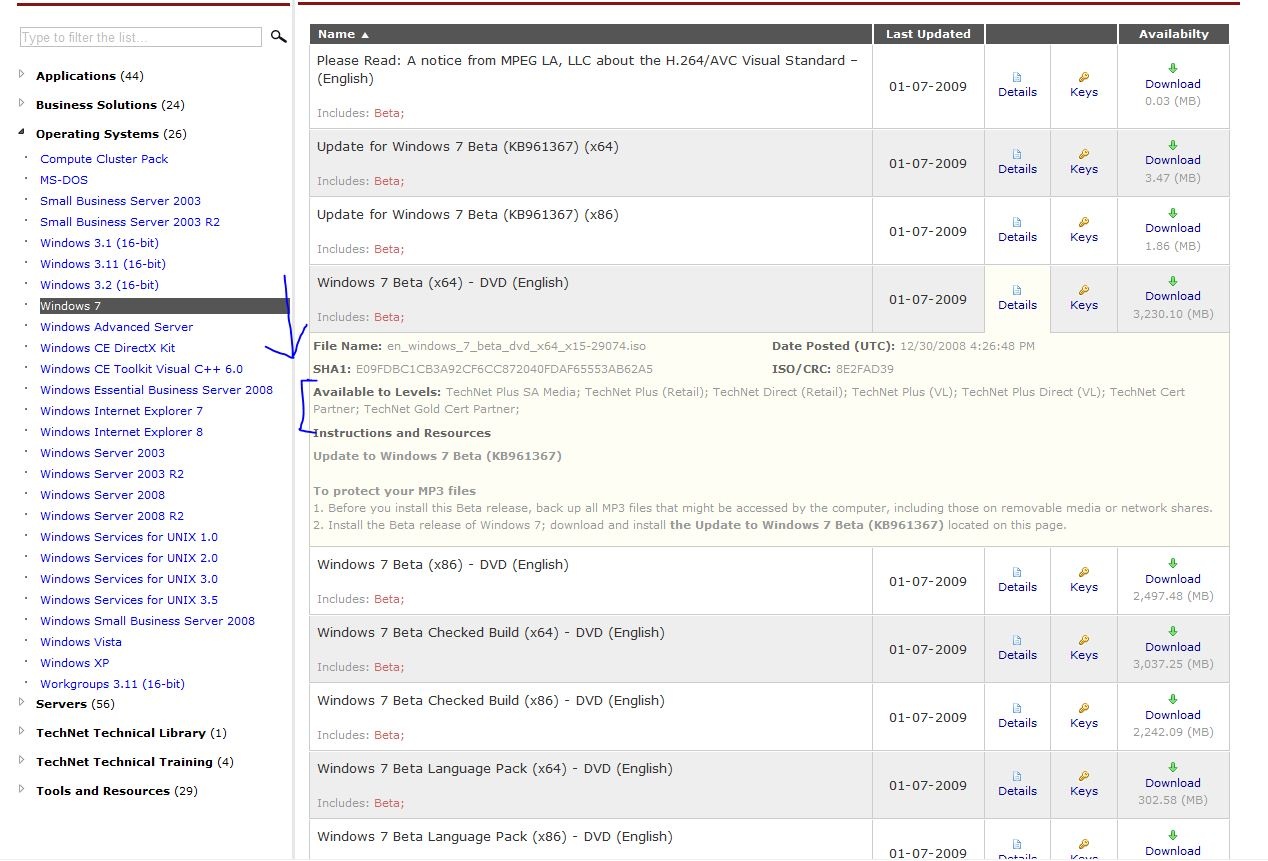The height and width of the screenshot is (861, 1268).
Task: Click in the 'Type to filter the list' field
Action: [x=141, y=37]
